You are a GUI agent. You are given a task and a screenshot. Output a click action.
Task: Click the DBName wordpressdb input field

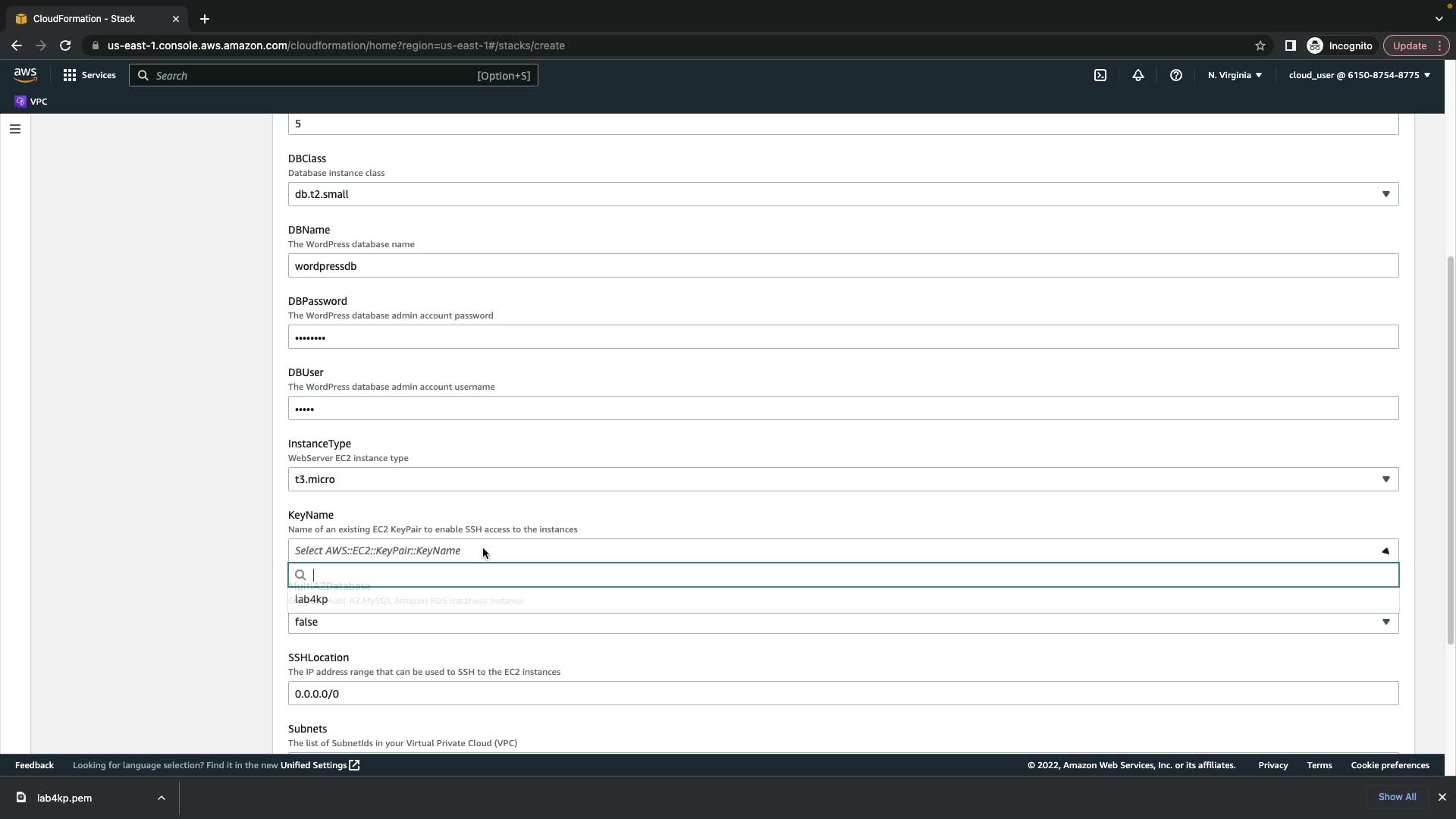(x=842, y=266)
